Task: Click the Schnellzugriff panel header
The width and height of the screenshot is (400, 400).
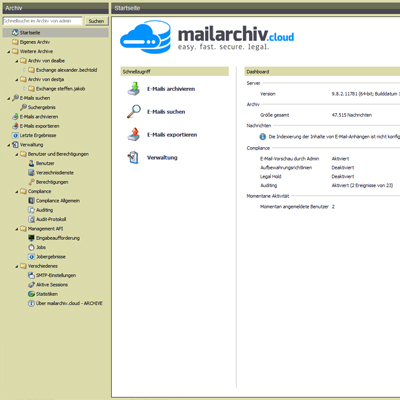Action: 175,71
